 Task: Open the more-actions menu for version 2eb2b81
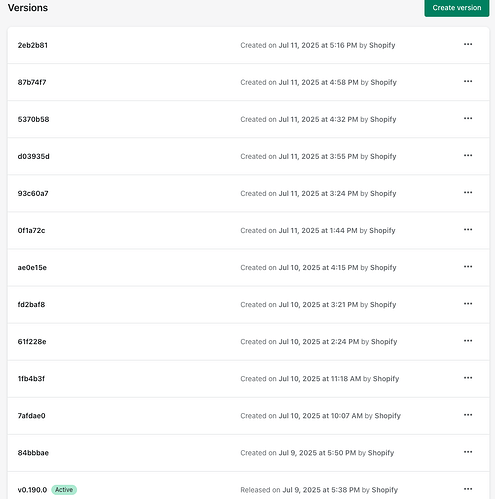[x=468, y=44]
